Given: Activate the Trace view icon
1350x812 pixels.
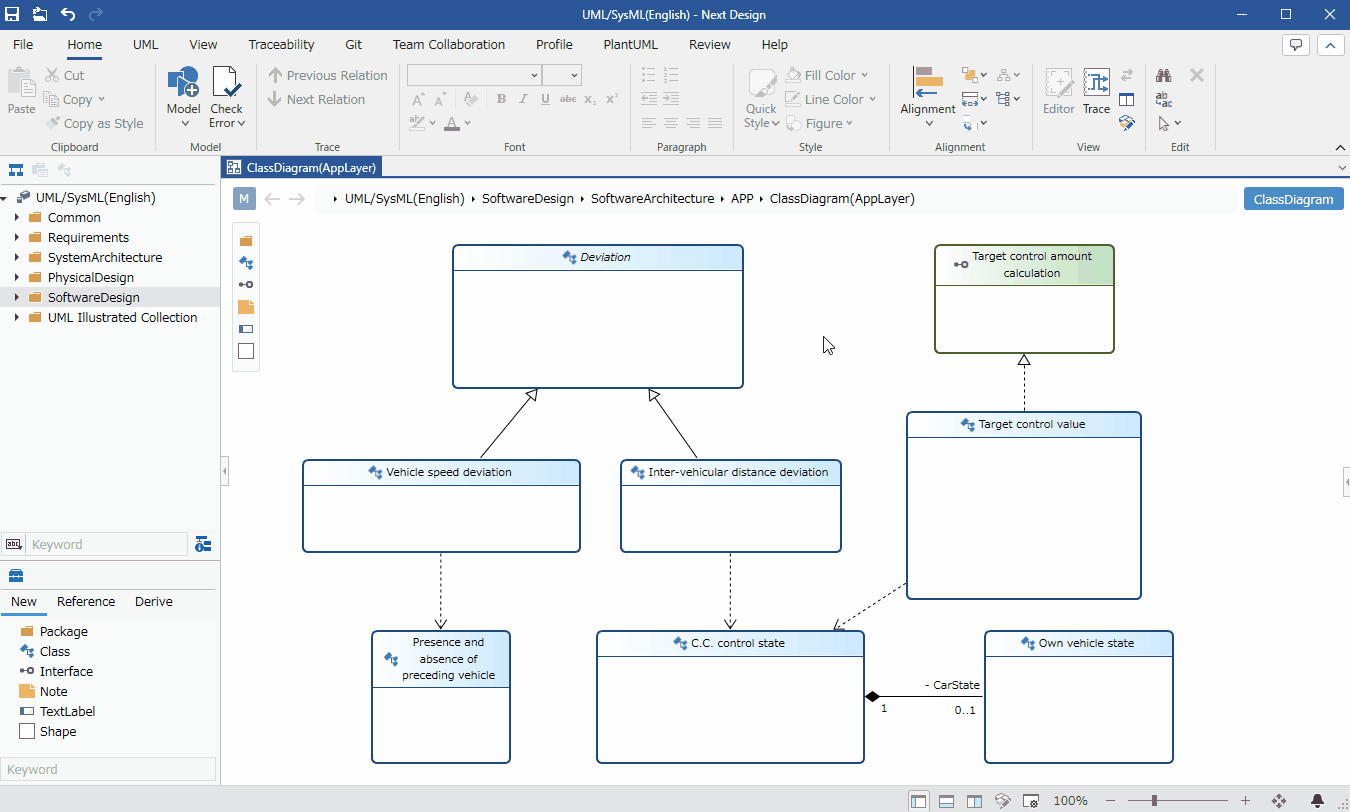Looking at the screenshot, I should 1097,92.
